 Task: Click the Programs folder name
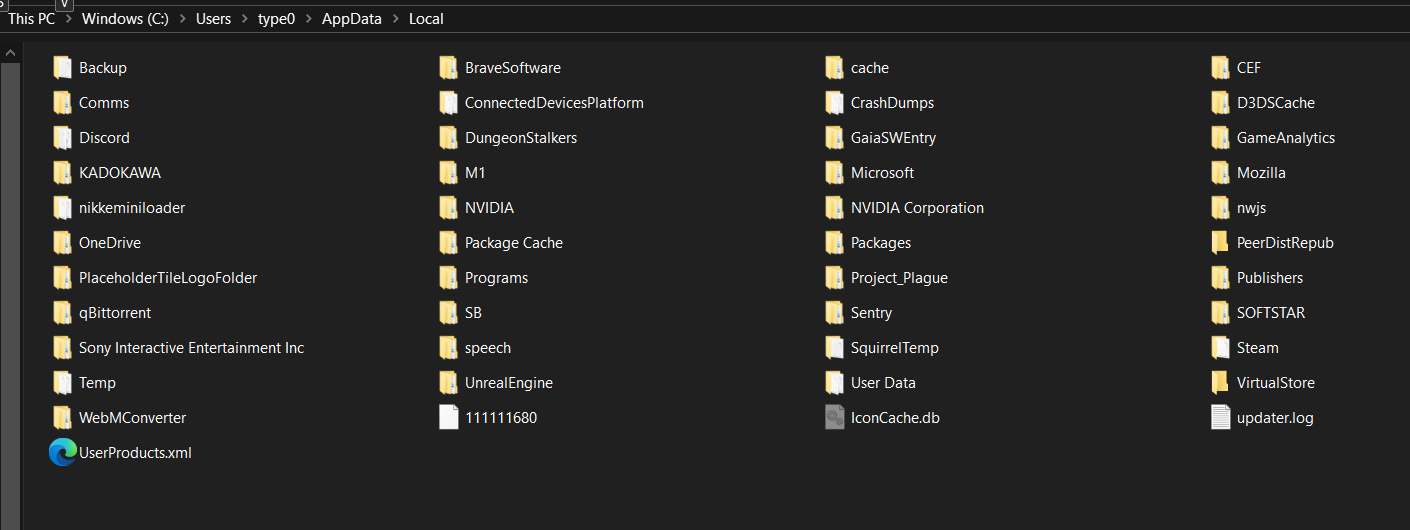497,278
